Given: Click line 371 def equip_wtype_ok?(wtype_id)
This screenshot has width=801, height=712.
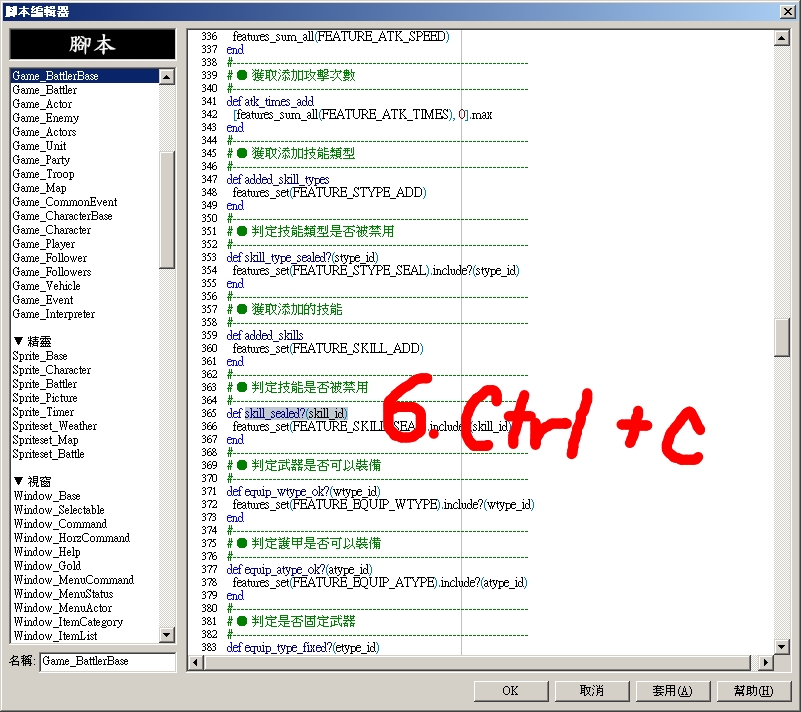Looking at the screenshot, I should (303, 491).
